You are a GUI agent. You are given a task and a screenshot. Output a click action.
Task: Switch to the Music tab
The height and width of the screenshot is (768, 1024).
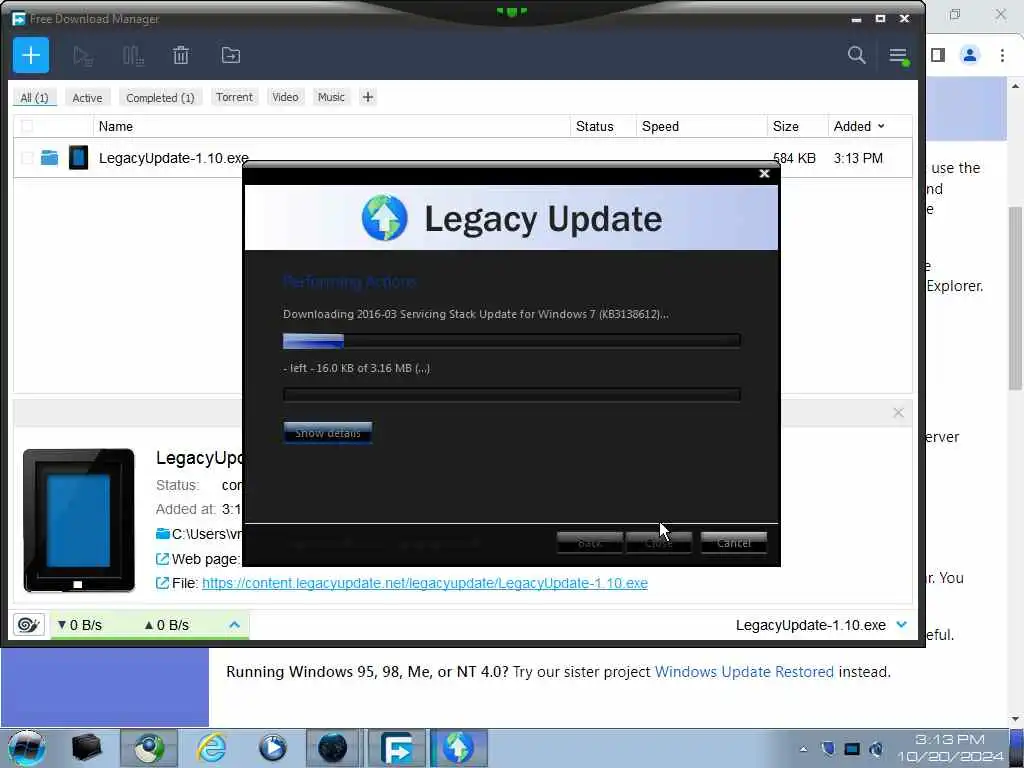coord(331,97)
